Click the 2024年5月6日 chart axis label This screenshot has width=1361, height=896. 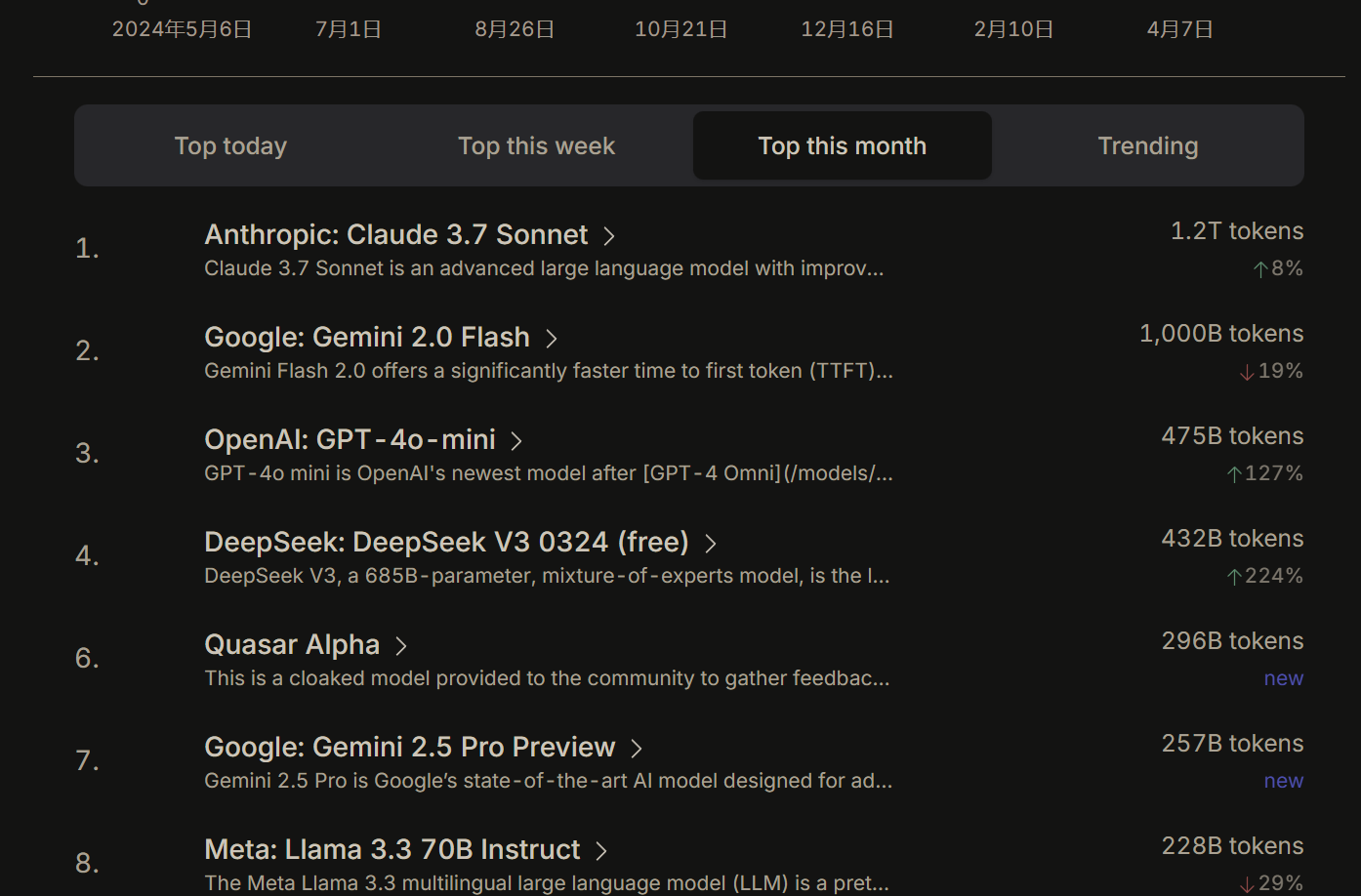(183, 29)
